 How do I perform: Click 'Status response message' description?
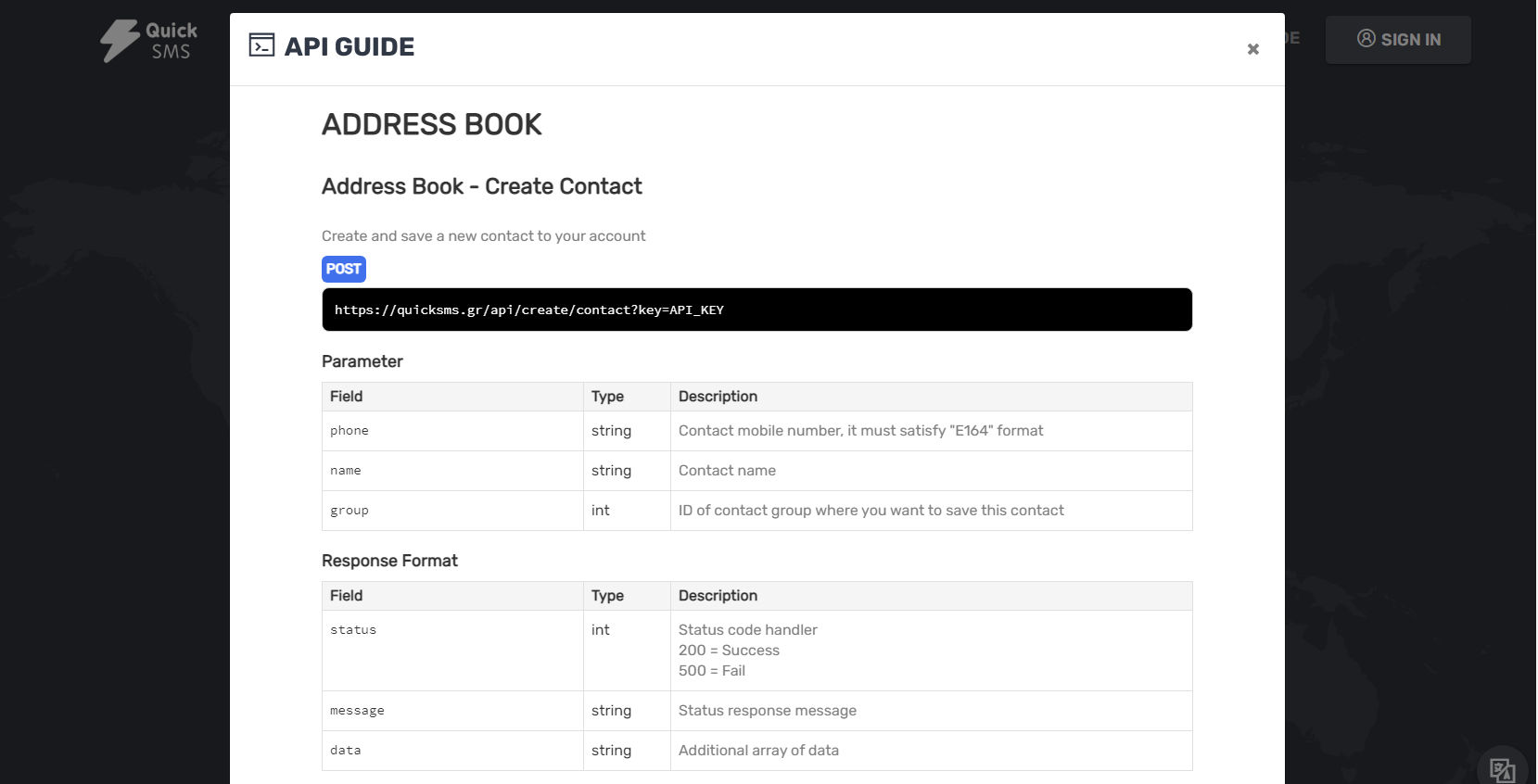(768, 711)
